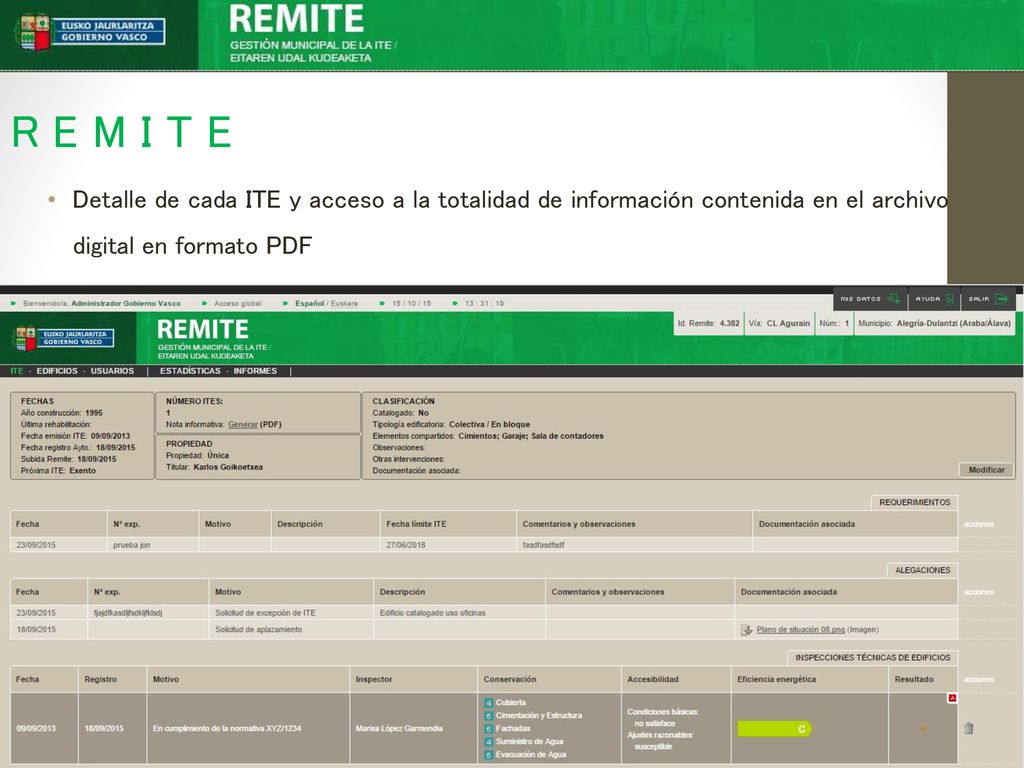Open the red PDF icon in Resultado cell
The image size is (1024, 768).
[952, 698]
